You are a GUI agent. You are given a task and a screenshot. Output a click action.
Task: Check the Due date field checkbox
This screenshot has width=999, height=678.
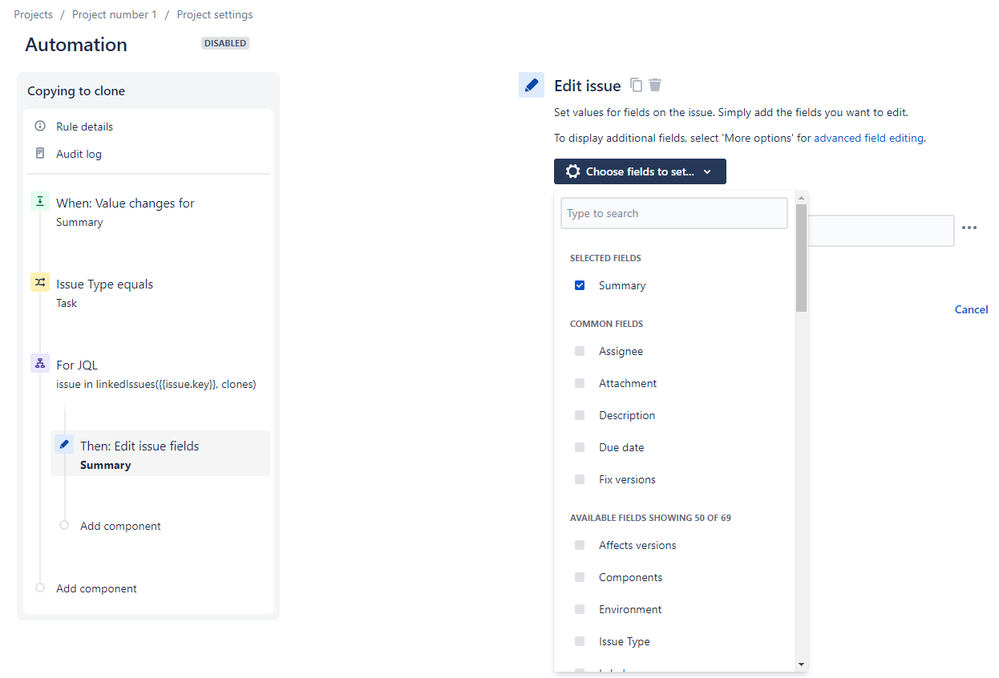click(580, 447)
